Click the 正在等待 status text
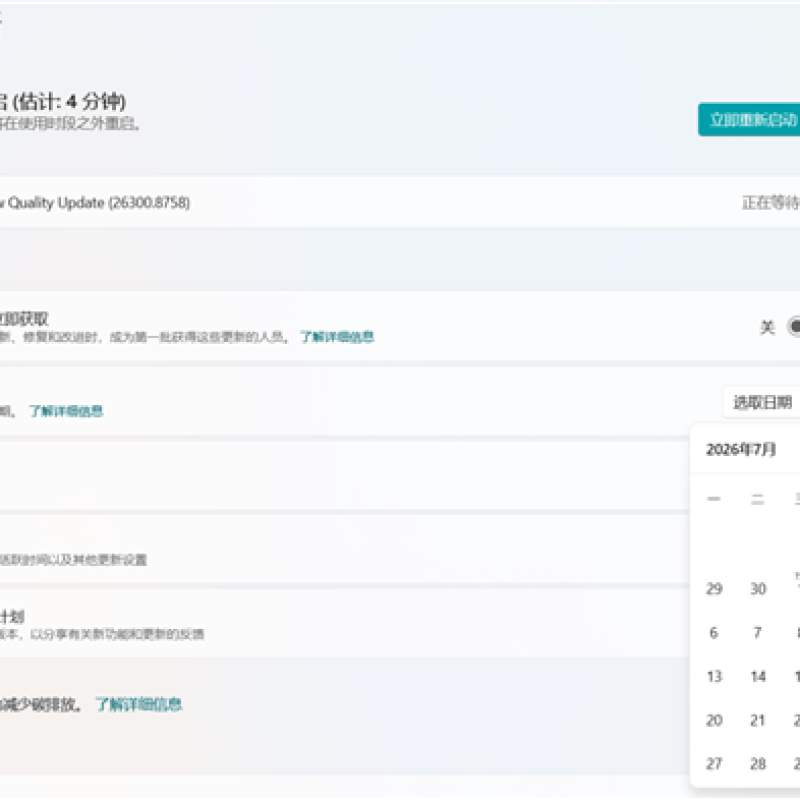This screenshot has width=800, height=800. 771,203
